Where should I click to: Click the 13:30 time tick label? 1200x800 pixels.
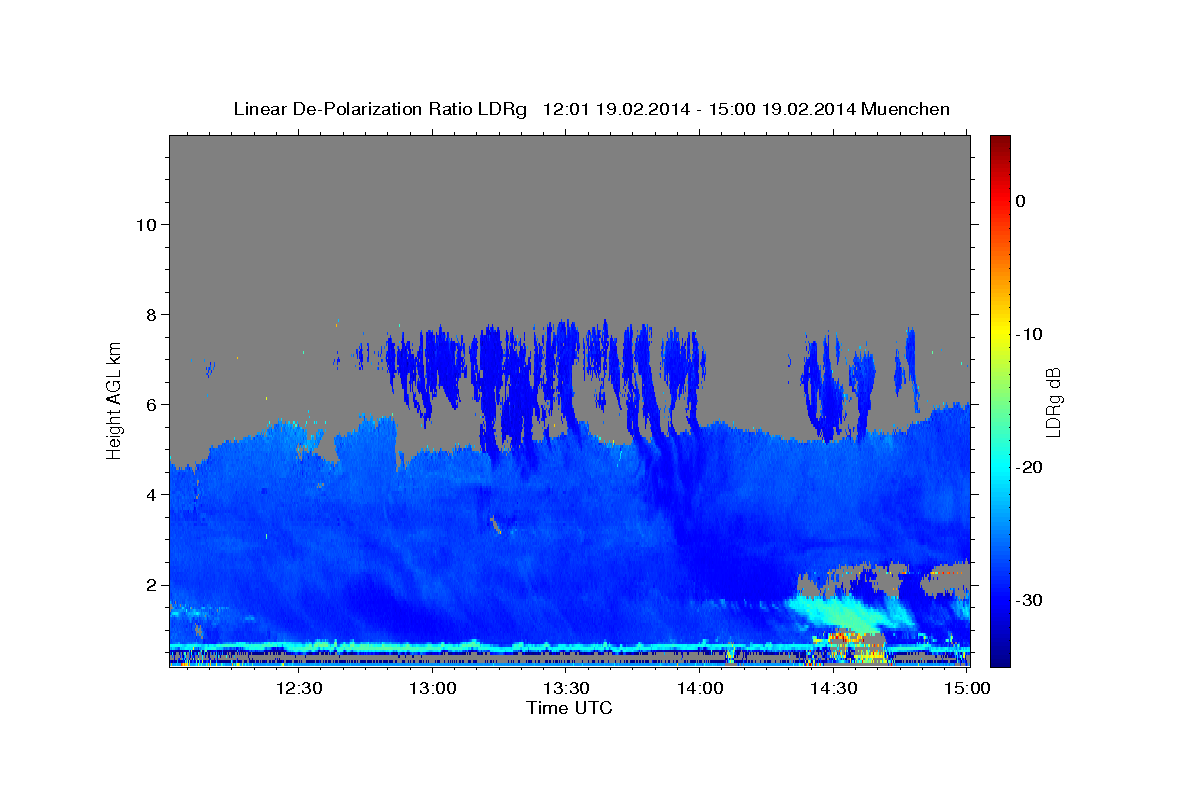566,688
